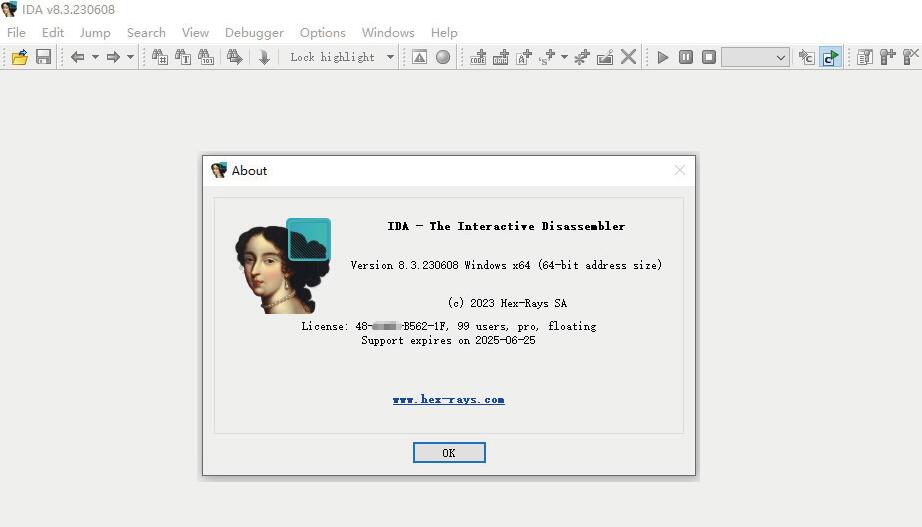This screenshot has width=922, height=527.
Task: Open the Options menu
Action: click(x=323, y=32)
